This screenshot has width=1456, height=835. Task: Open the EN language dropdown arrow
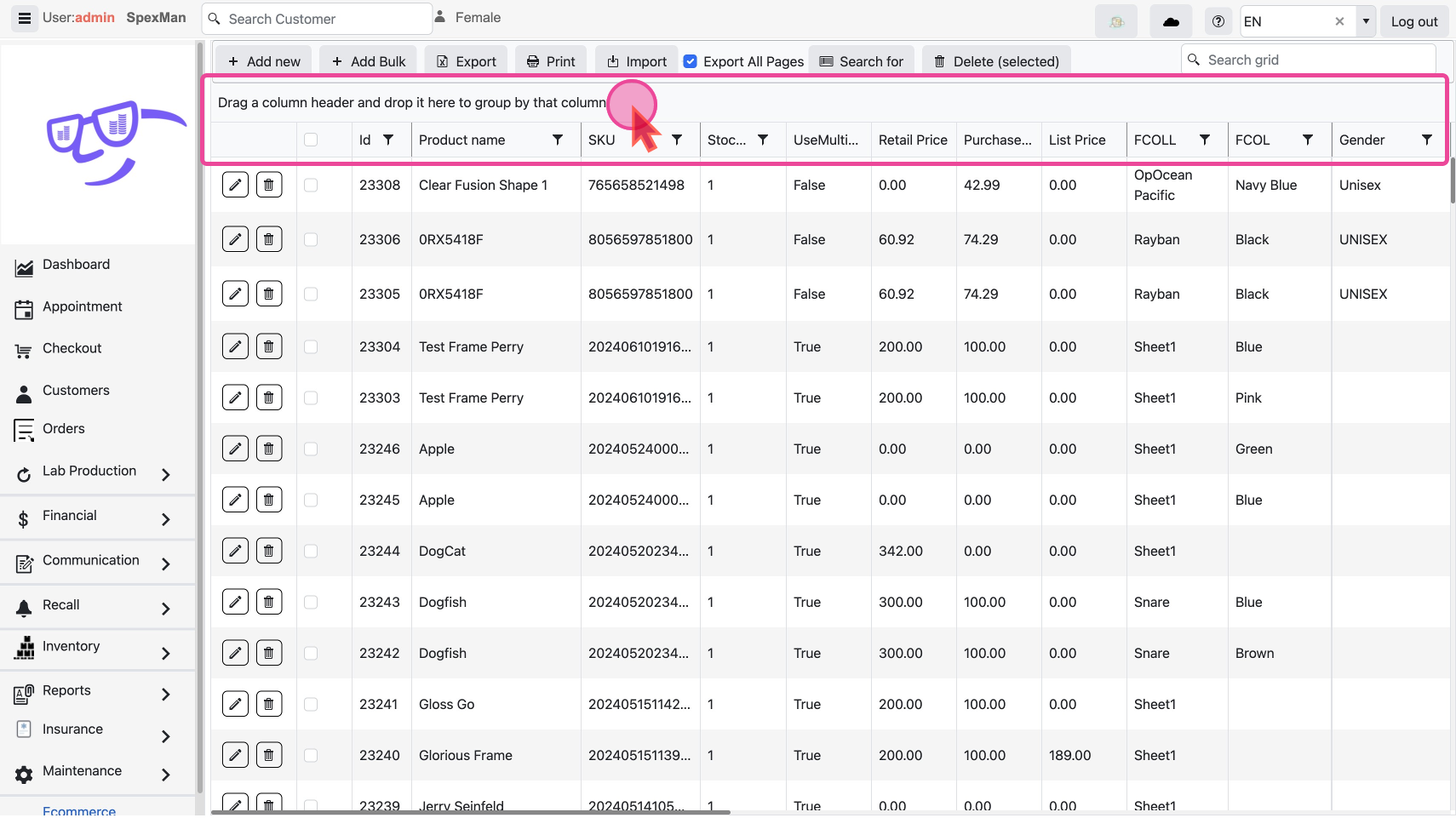(1366, 21)
